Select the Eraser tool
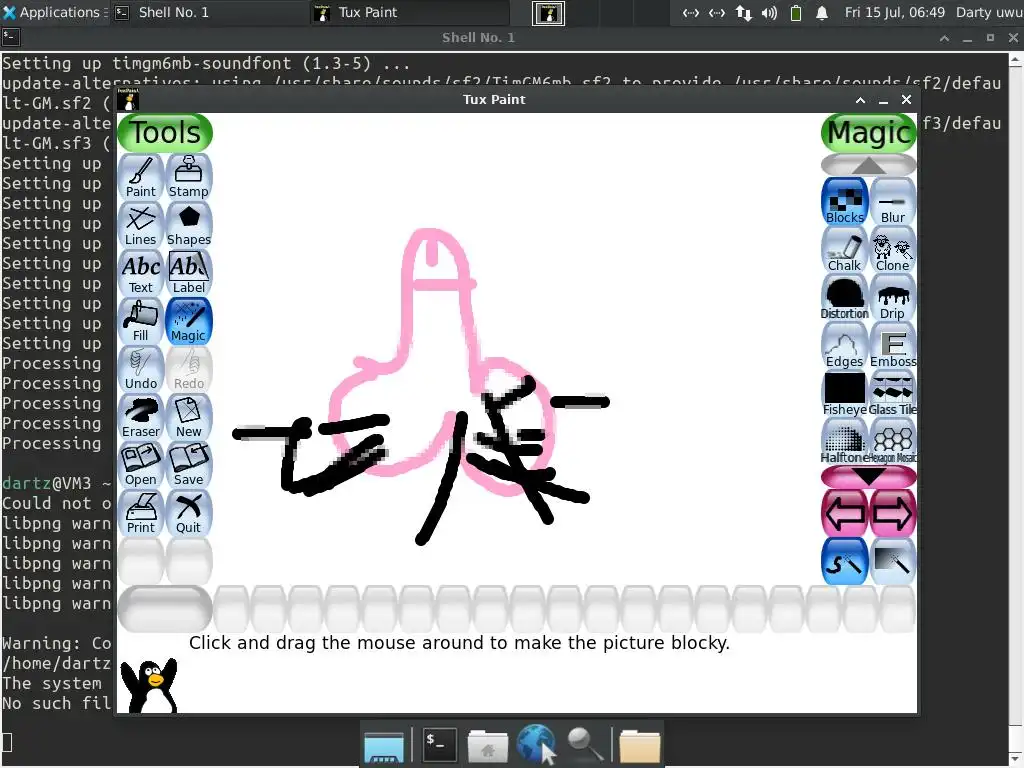Screen dimensions: 1024x768 (x=140, y=417)
